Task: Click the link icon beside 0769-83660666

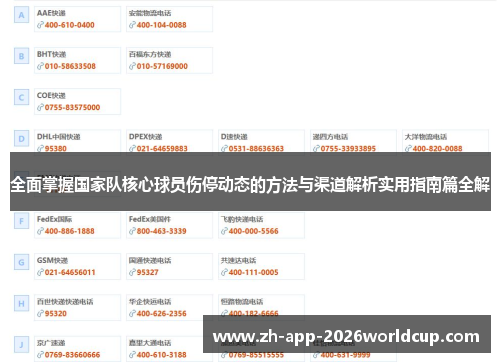Action: point(40,355)
